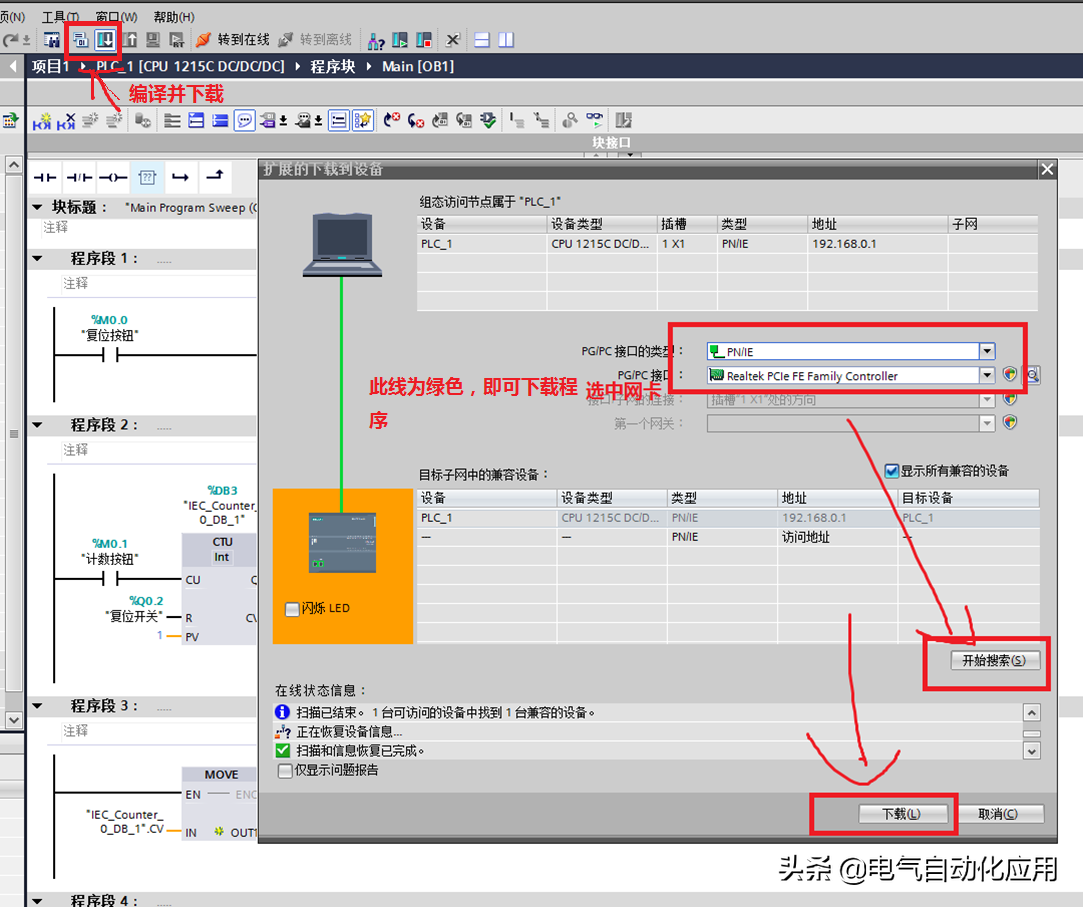Click the Insert network icon
1083x907 pixels.
pyautogui.click(x=42, y=121)
